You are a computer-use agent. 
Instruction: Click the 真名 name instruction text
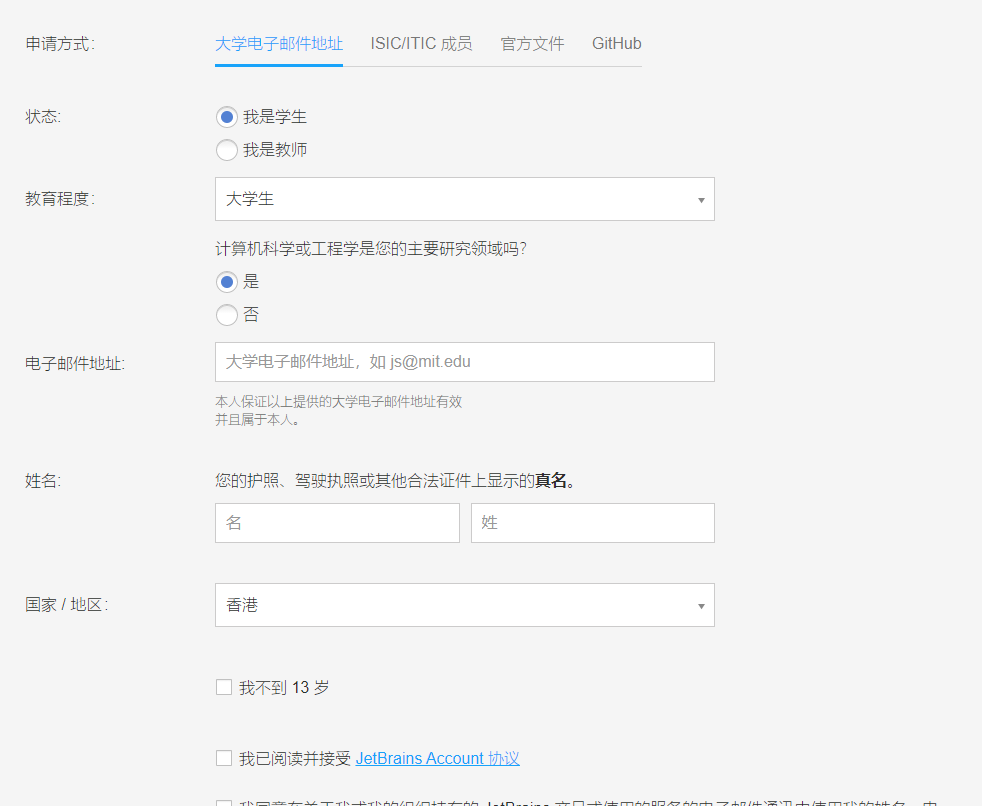[x=395, y=481]
